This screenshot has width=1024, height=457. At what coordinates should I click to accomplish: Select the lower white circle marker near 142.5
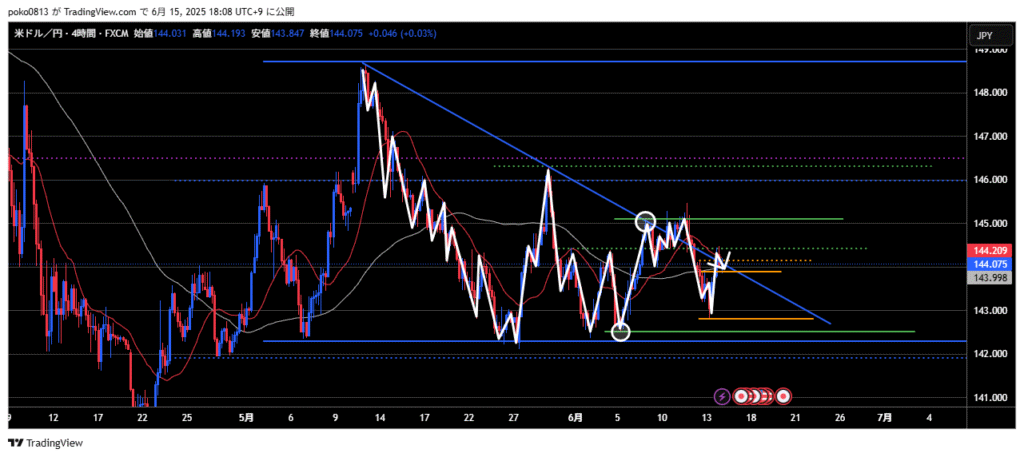620,331
